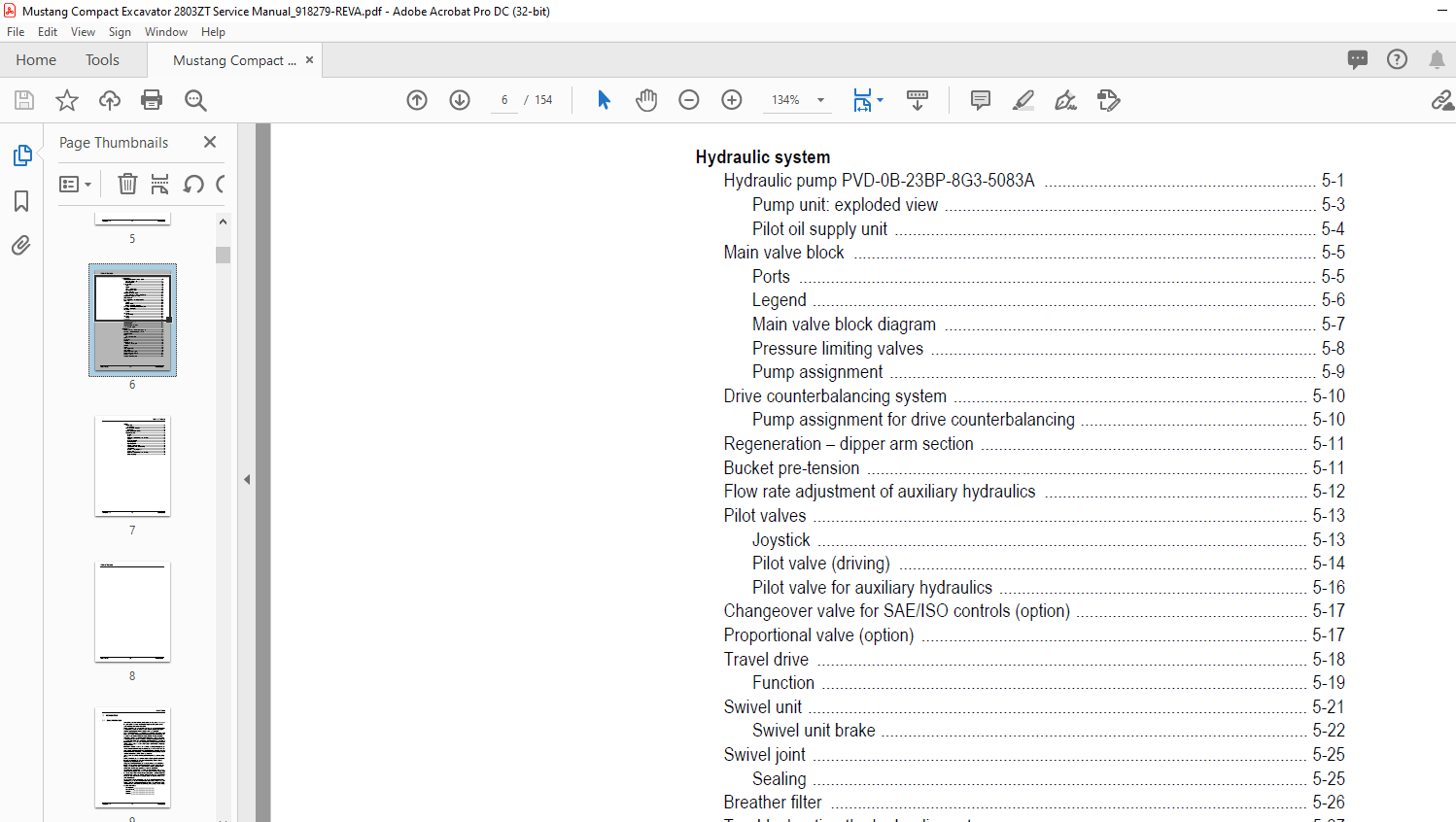Click 'Pressure limiting valves' entry
The width and height of the screenshot is (1456, 822).
(x=838, y=348)
